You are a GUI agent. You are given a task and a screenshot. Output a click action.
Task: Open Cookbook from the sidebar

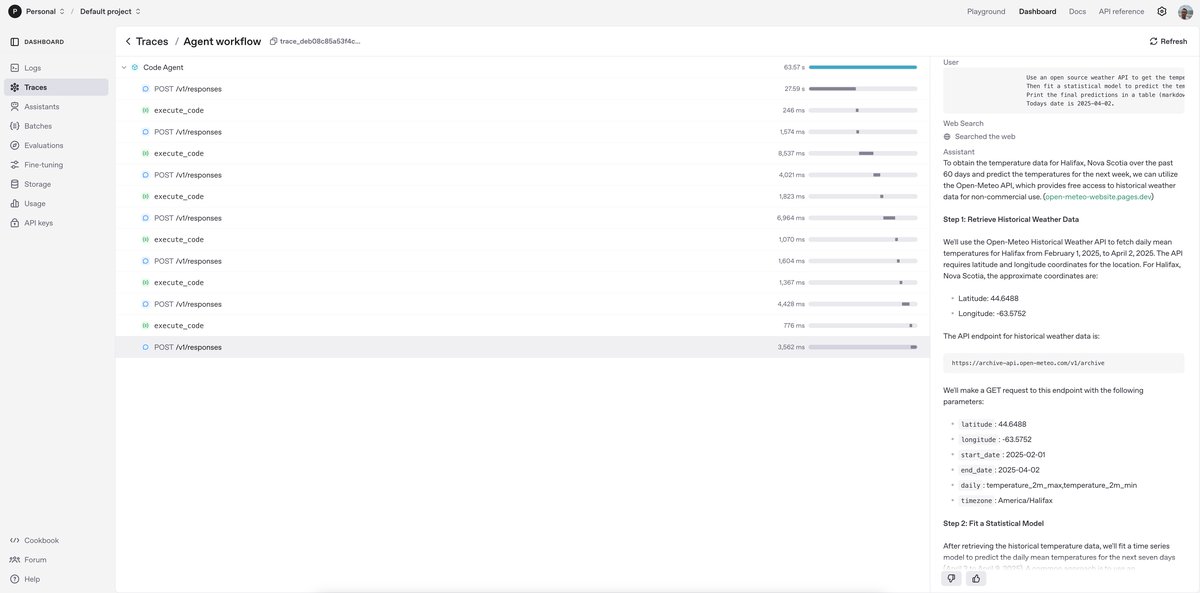pos(42,540)
